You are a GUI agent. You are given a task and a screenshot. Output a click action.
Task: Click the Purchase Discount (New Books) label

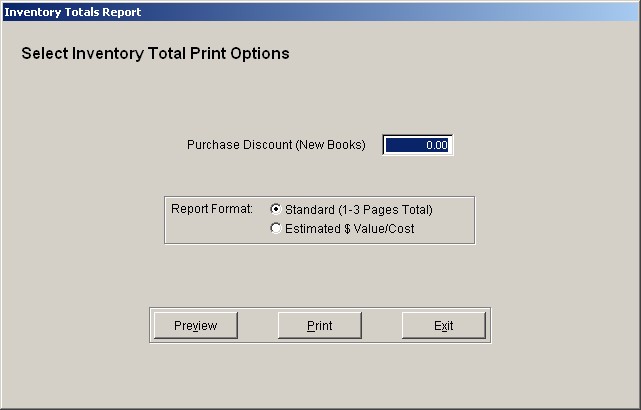point(276,145)
